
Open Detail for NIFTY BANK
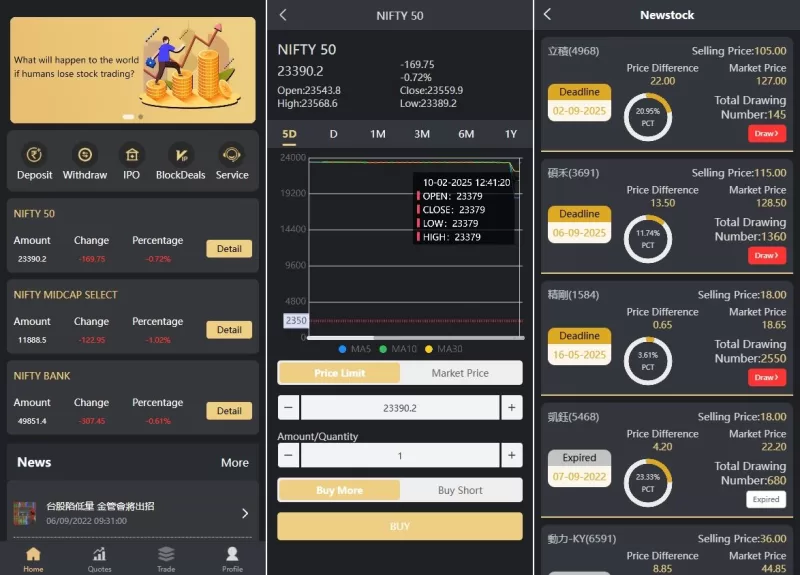point(229,410)
